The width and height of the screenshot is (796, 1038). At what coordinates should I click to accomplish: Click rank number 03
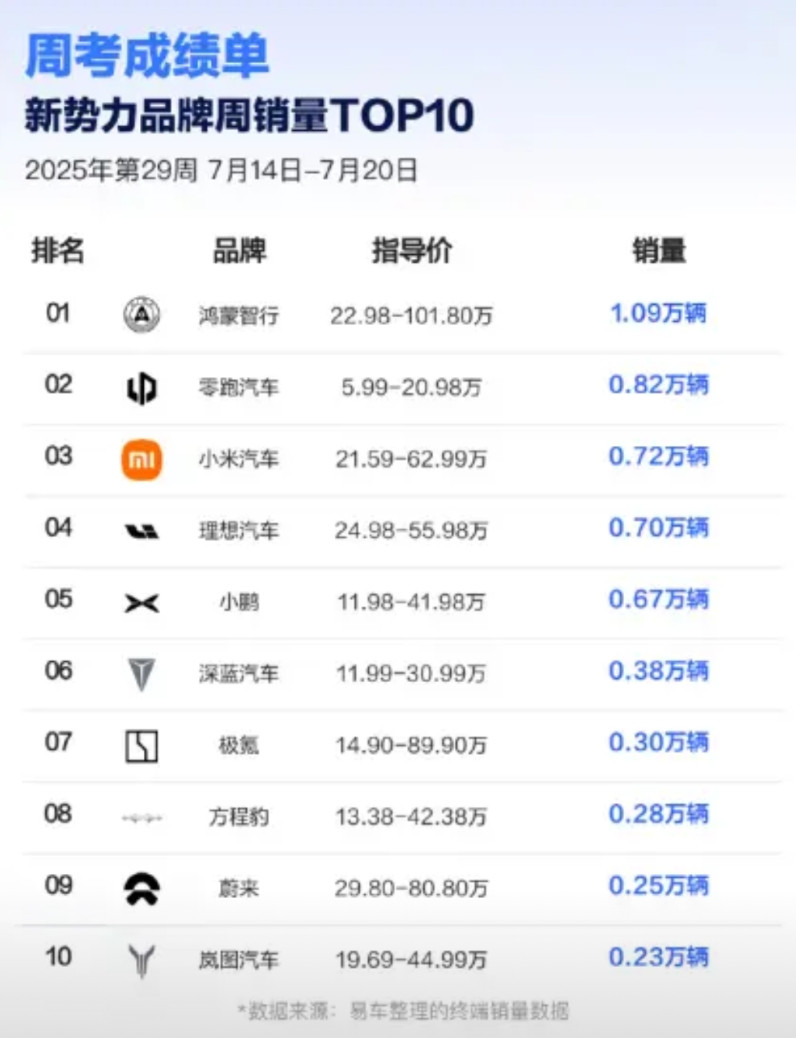click(x=58, y=455)
